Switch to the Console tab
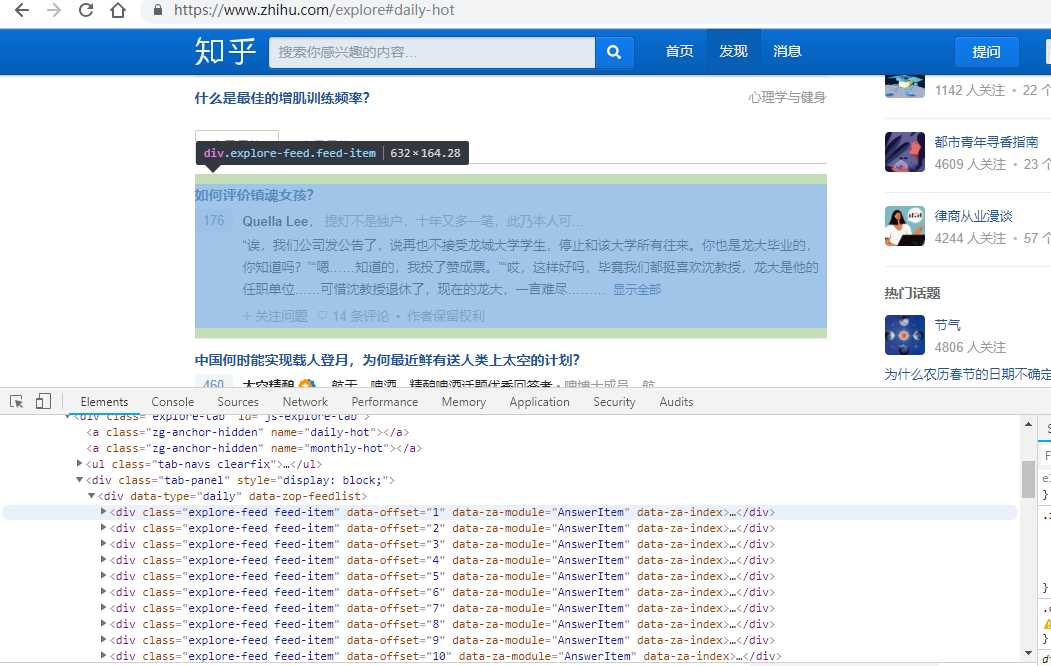This screenshot has width=1051, height=666. (x=172, y=401)
